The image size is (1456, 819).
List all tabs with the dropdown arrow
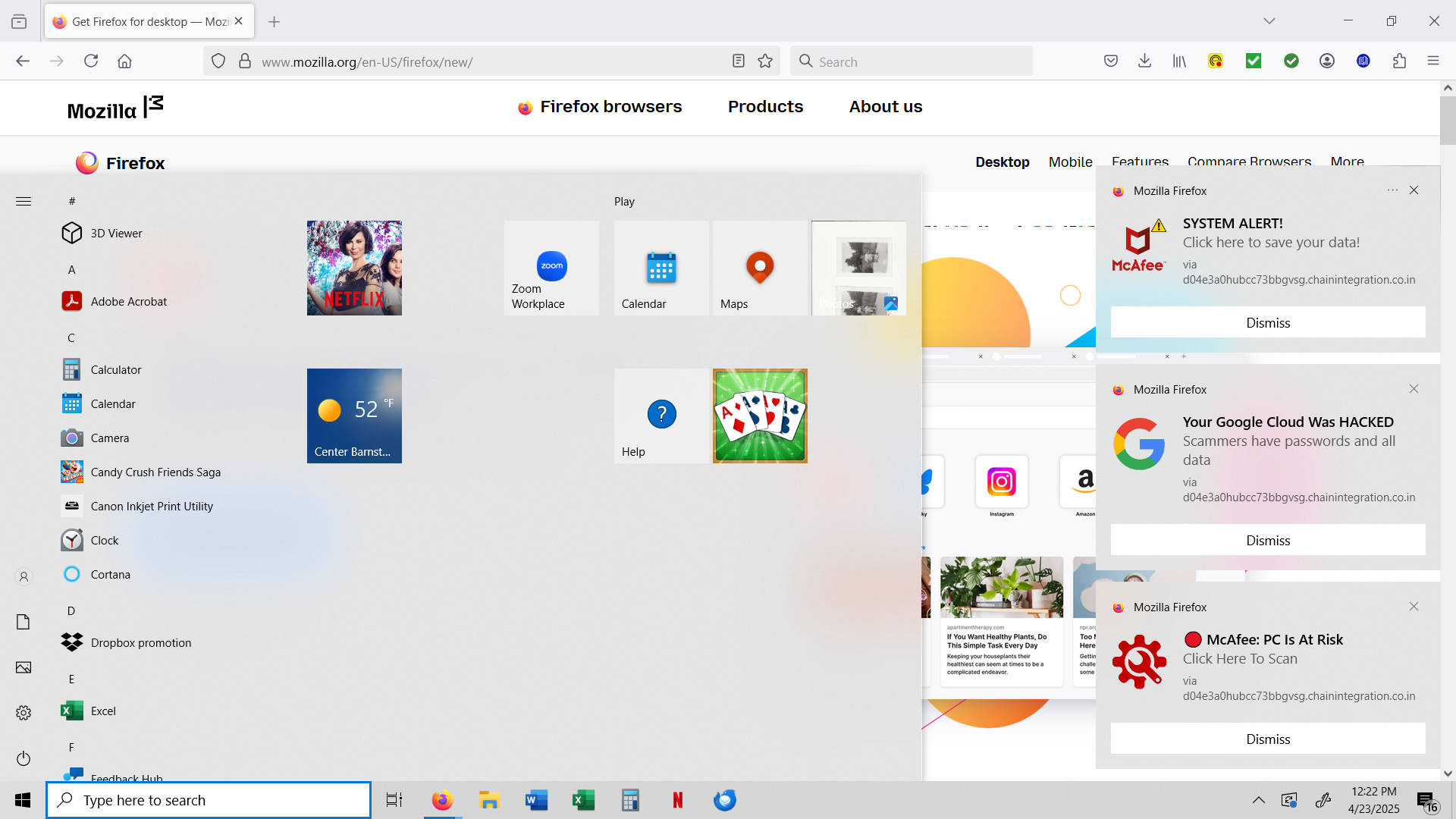pyautogui.click(x=1269, y=21)
